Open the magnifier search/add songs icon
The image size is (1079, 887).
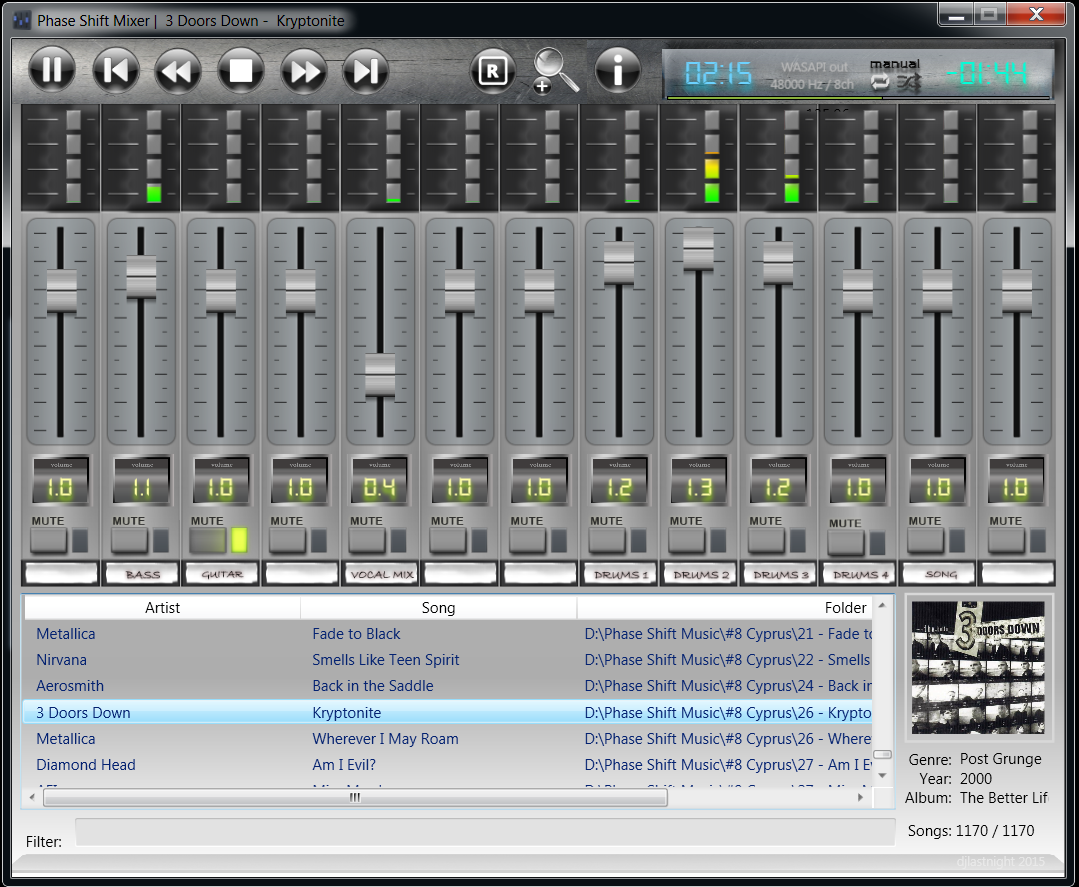coord(555,70)
